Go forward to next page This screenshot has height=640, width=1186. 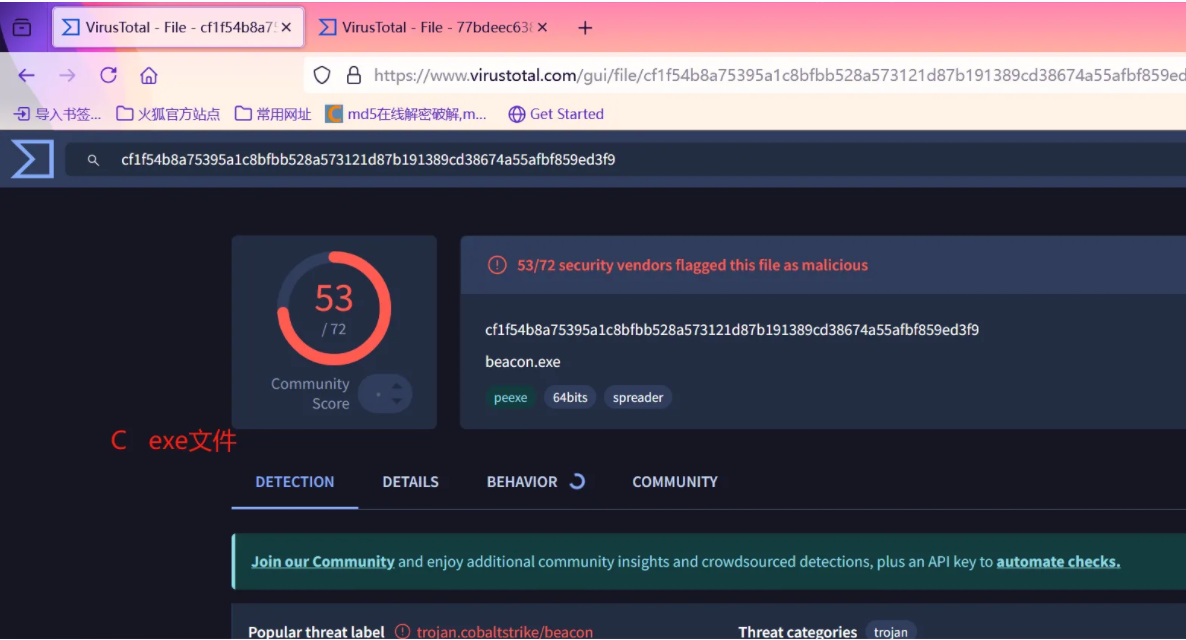(67, 75)
